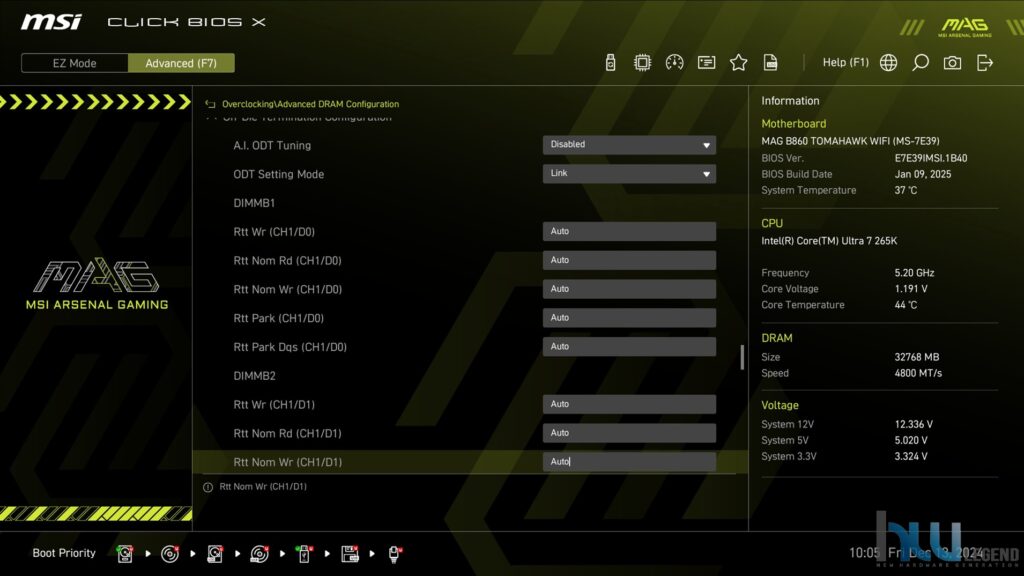
Task: Click the System 5V value 5.020 V
Action: pos(911,440)
